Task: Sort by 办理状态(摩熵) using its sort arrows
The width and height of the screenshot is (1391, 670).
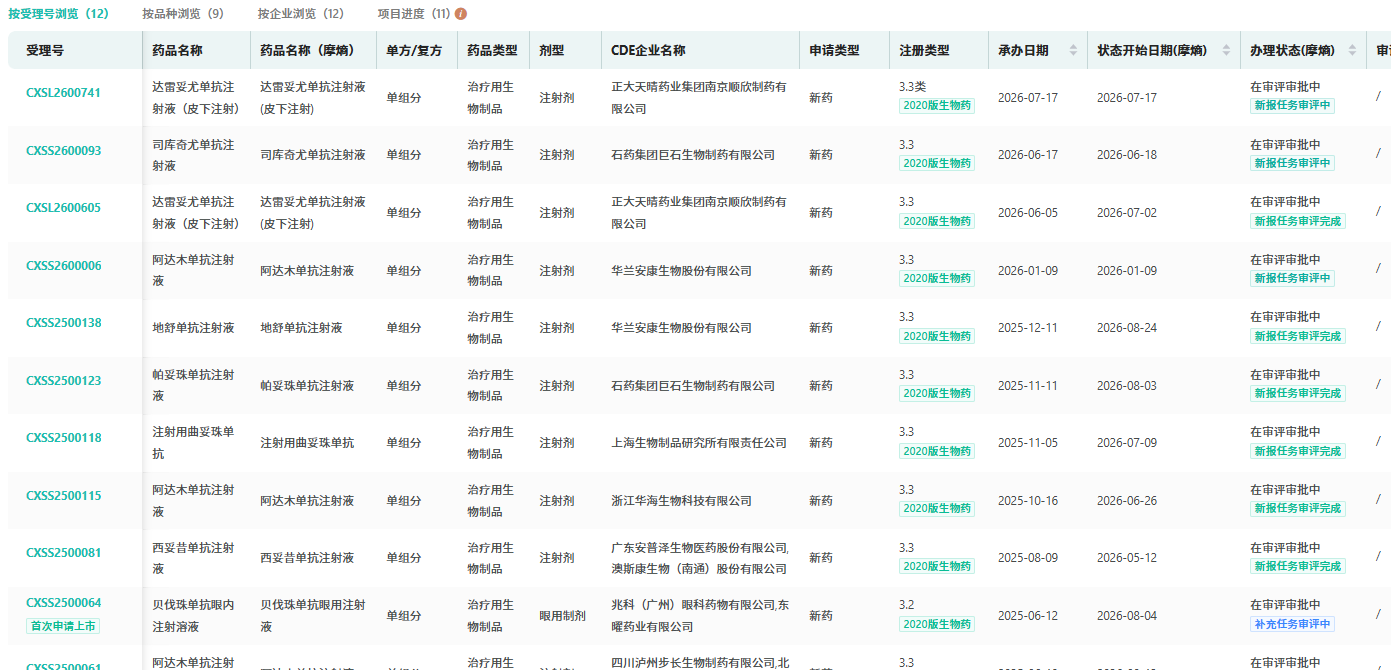Action: [1353, 50]
